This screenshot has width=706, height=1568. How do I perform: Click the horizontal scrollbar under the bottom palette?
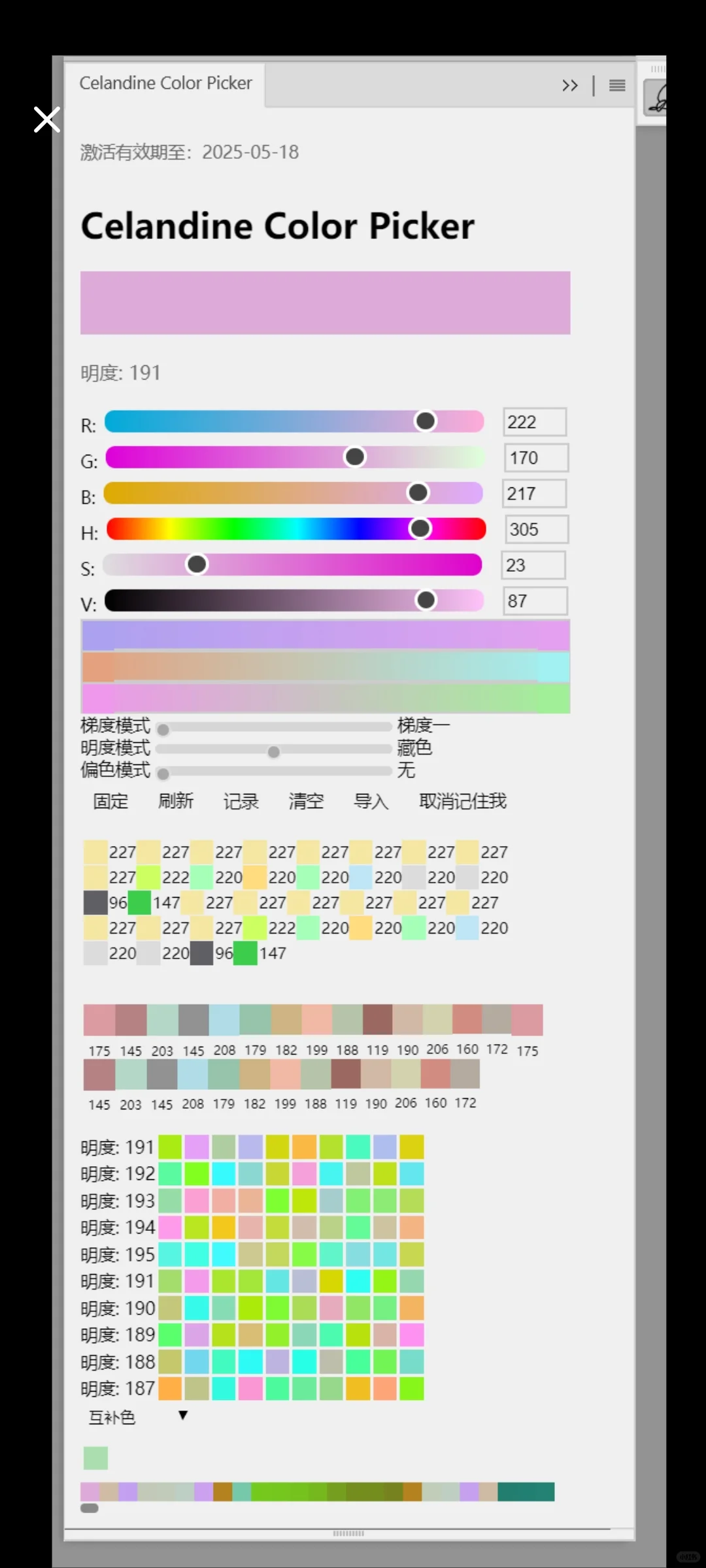[90, 1508]
